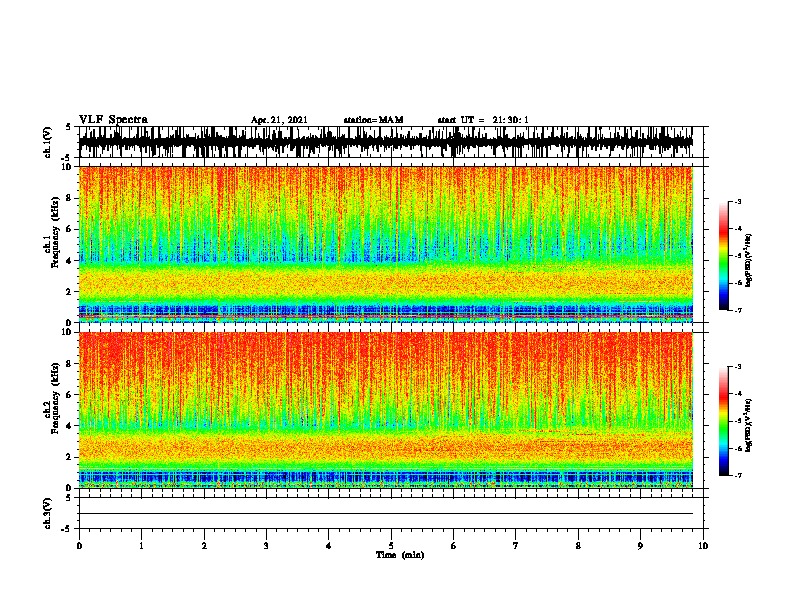Click the "-3" label on the ch.1 color bar
The image size is (792, 612).
[x=738, y=201]
